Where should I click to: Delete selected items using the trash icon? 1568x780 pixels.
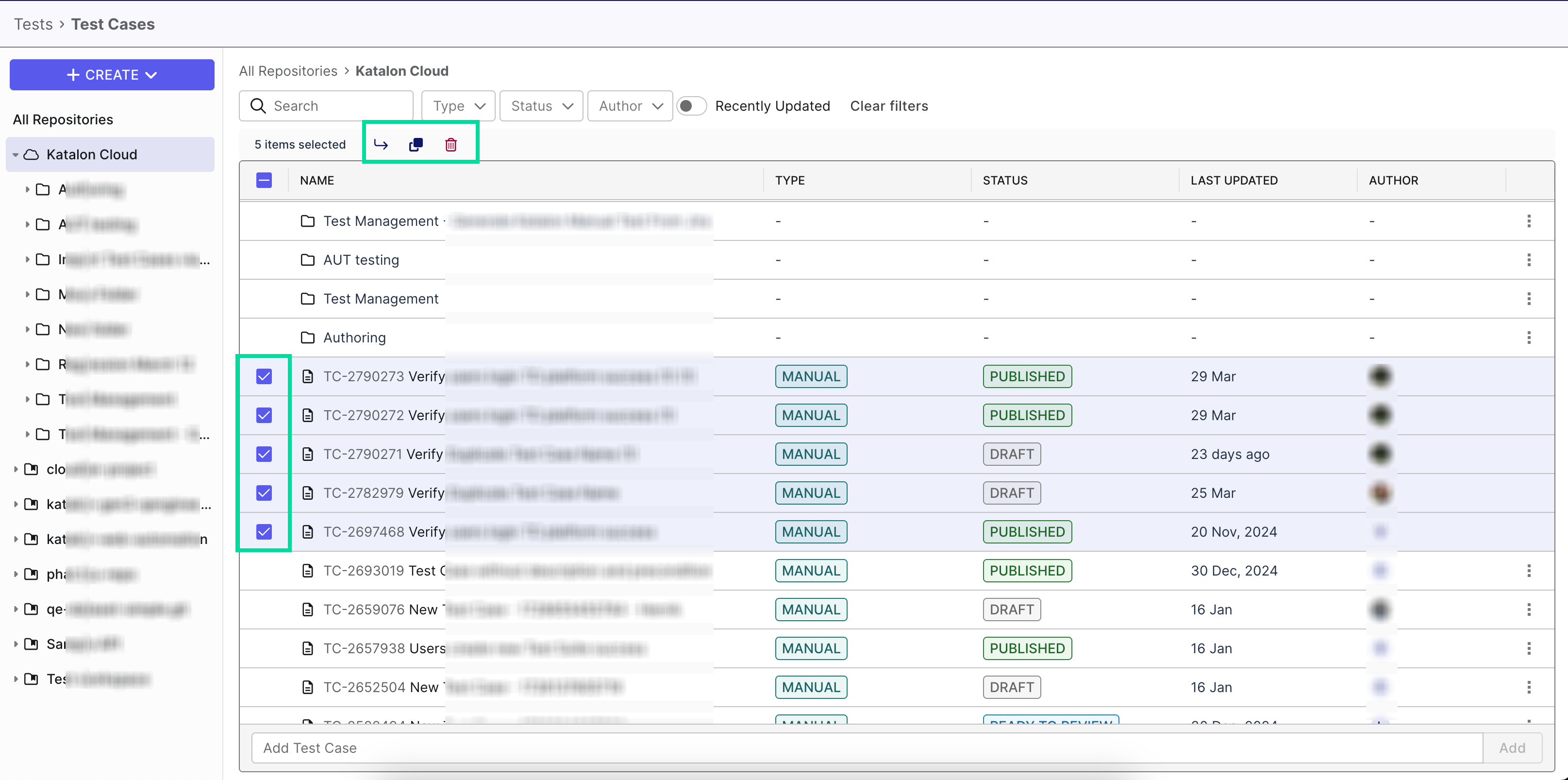[x=451, y=144]
